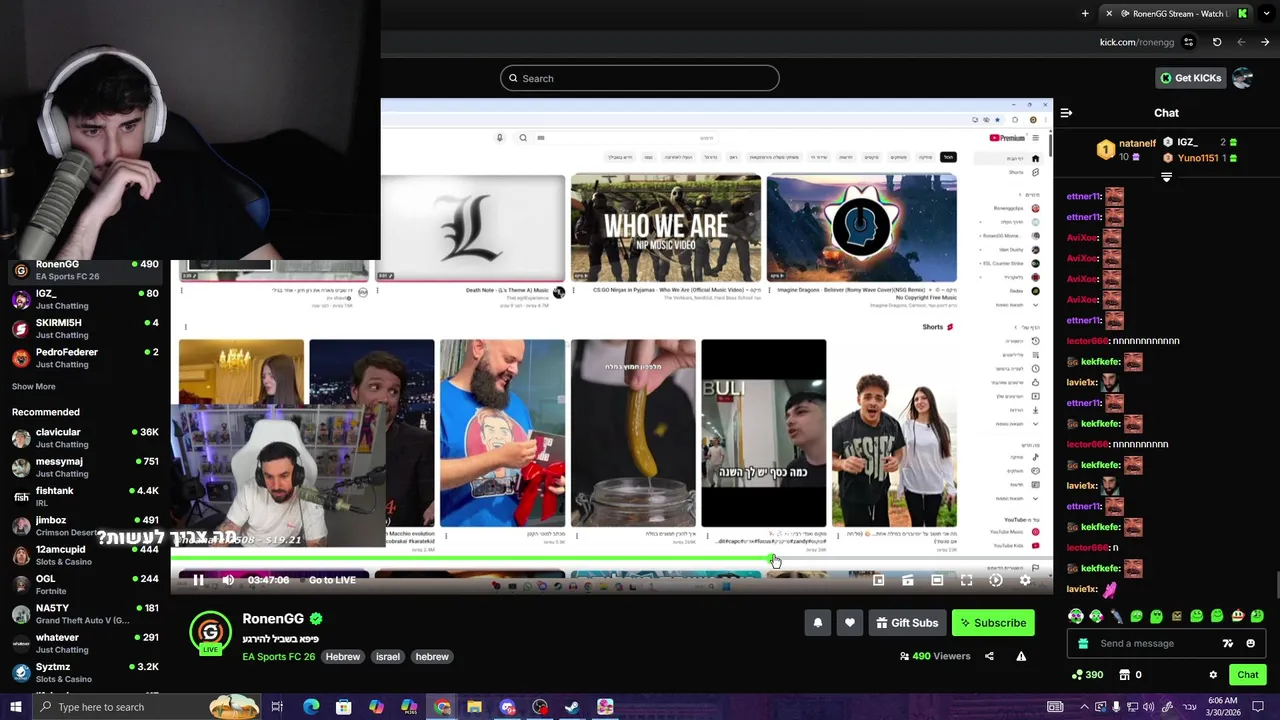1280x720 pixels.
Task: Mute the stream volume speaker icon
Action: 228,580
